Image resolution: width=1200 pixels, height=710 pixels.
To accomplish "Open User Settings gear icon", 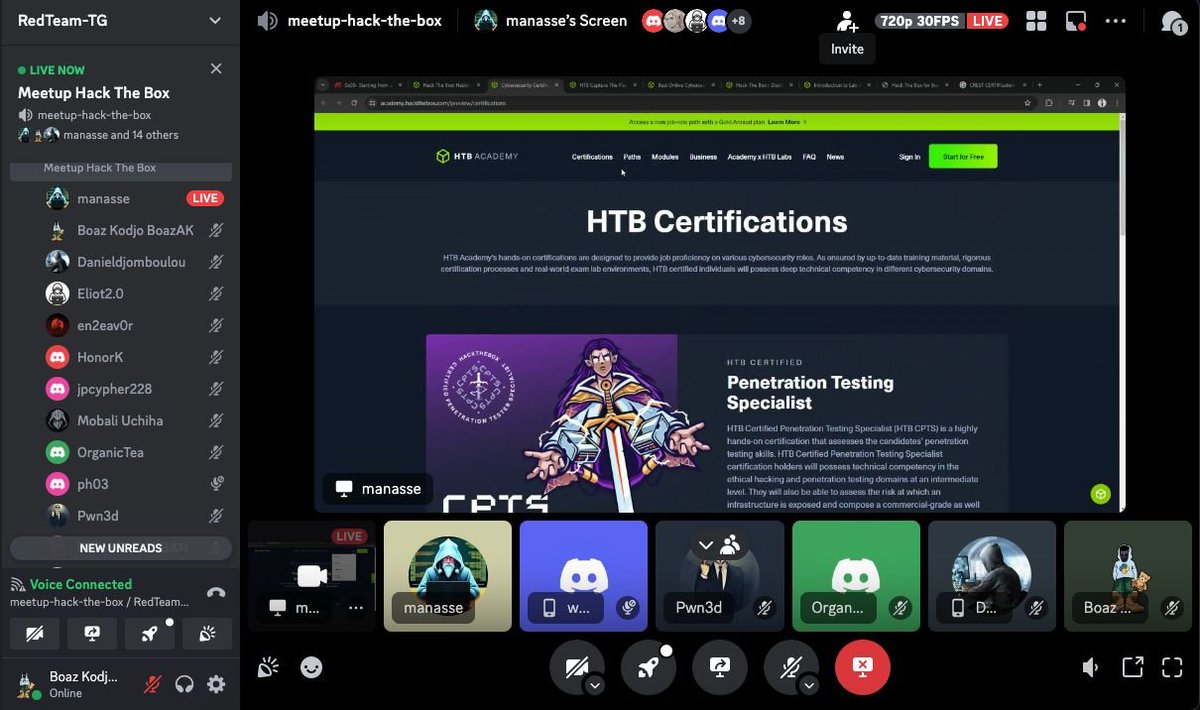I will (216, 685).
